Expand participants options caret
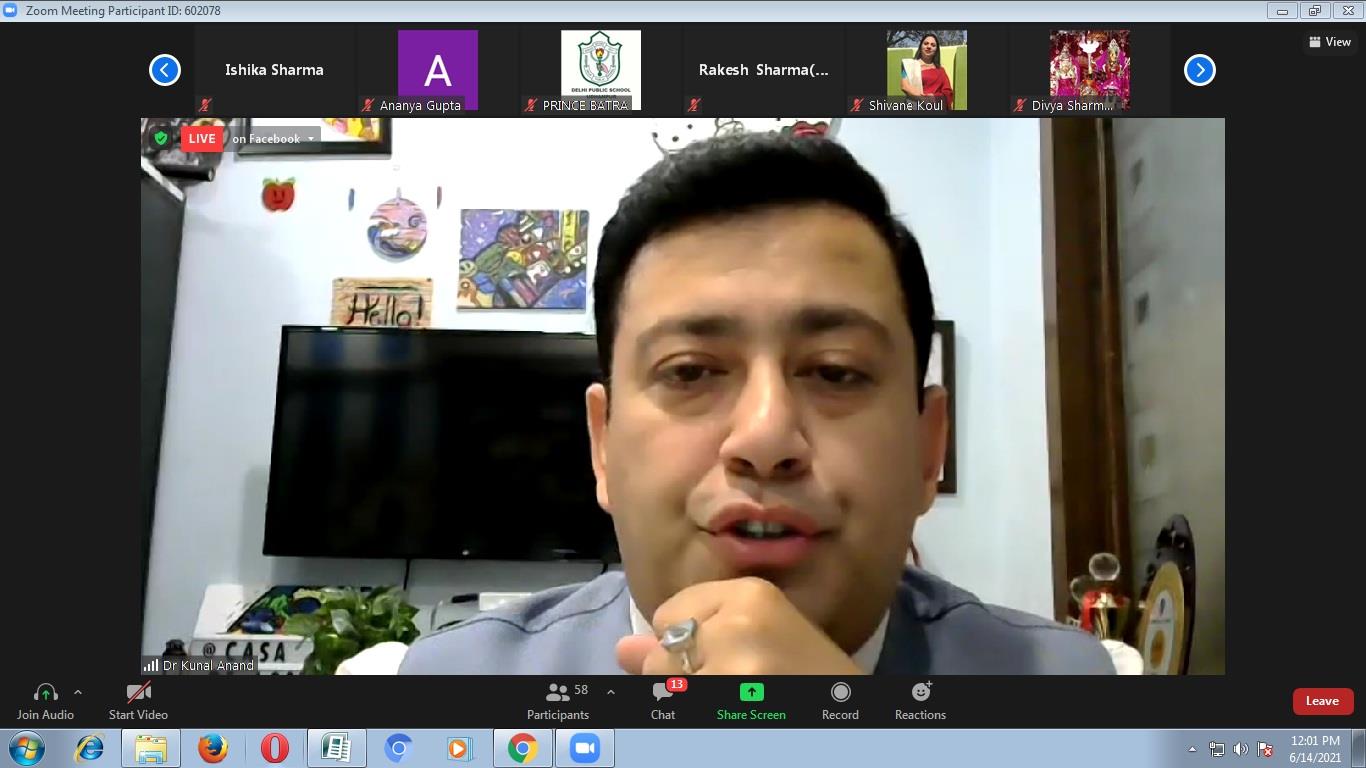Viewport: 1366px width, 768px height. pos(611,692)
